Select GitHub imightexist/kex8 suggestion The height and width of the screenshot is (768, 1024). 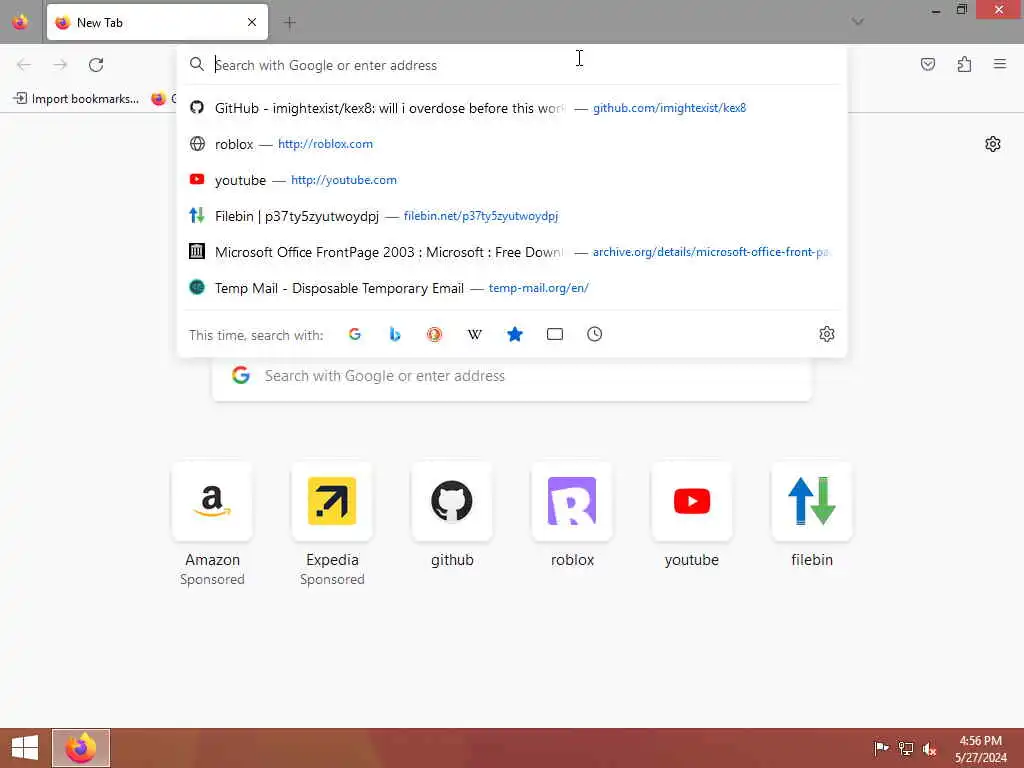pos(512,108)
